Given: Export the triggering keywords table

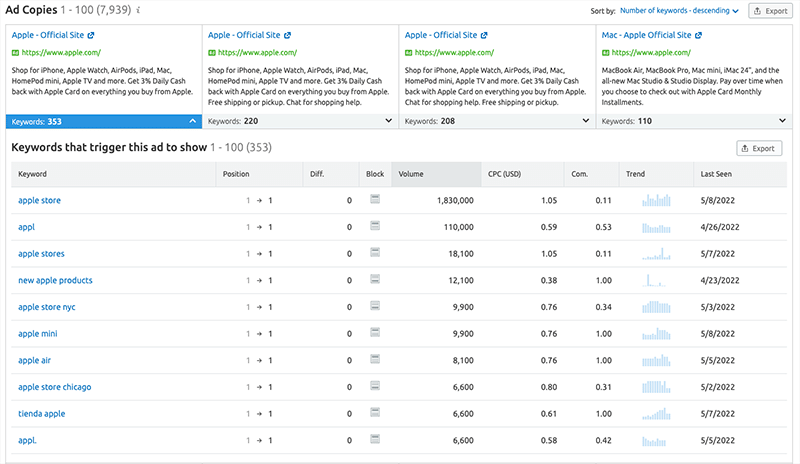Looking at the screenshot, I should pos(759,149).
